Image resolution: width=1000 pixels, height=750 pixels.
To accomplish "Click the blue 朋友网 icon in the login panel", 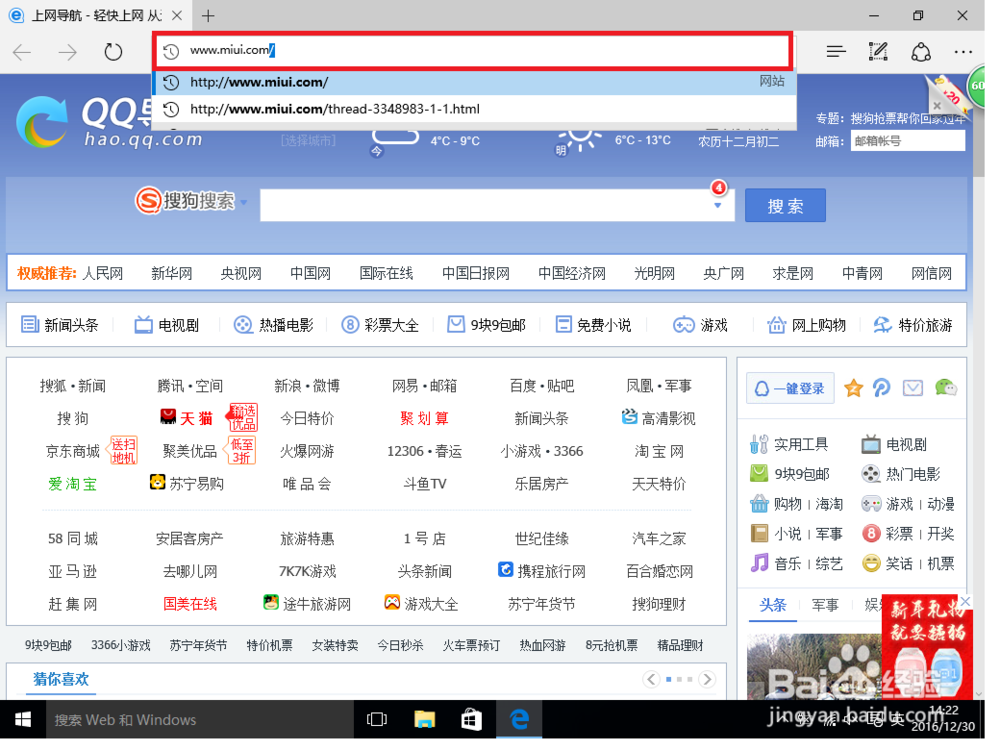I will pyautogui.click(x=882, y=388).
